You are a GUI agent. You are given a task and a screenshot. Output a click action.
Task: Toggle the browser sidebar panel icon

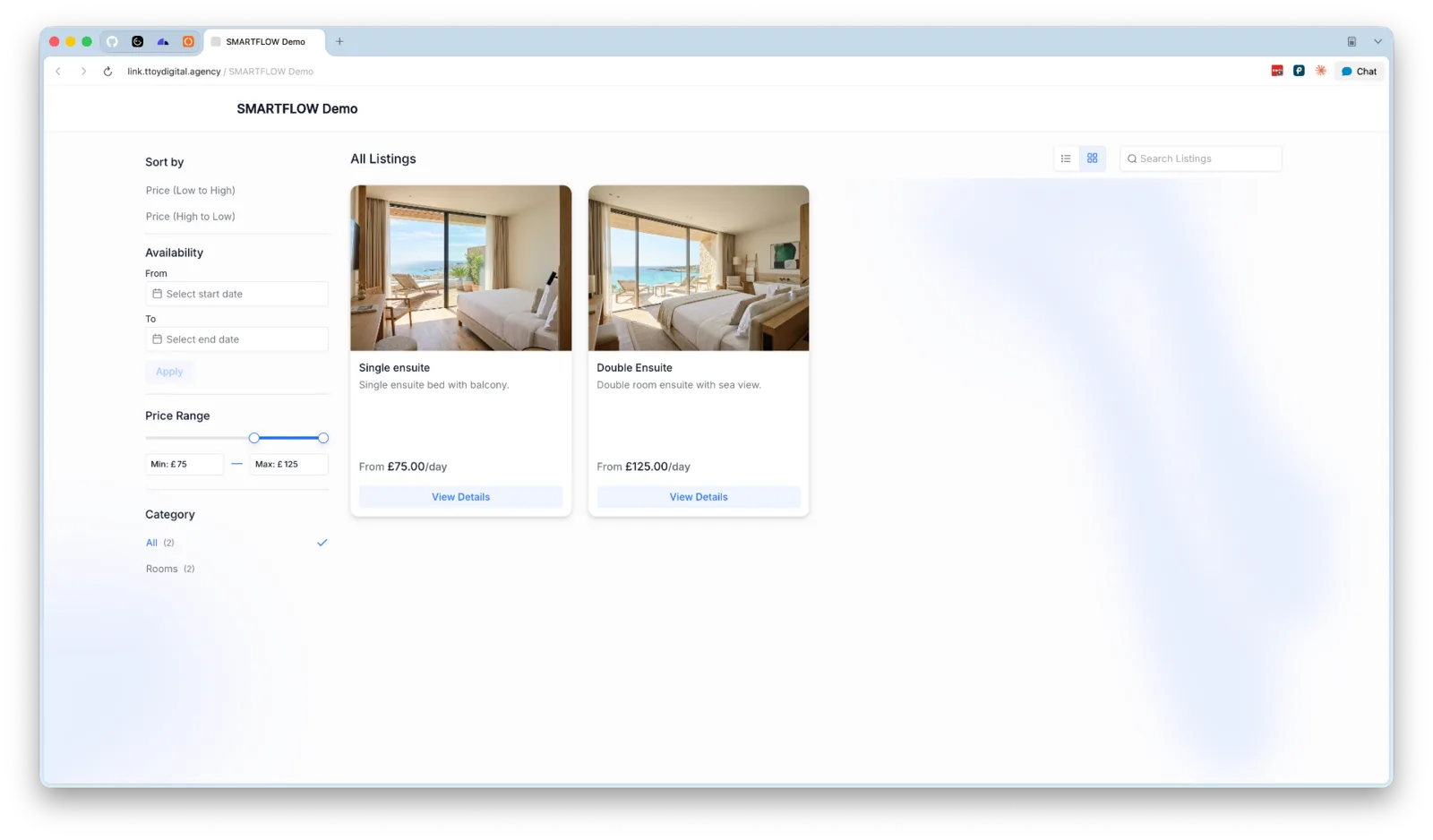1351,41
